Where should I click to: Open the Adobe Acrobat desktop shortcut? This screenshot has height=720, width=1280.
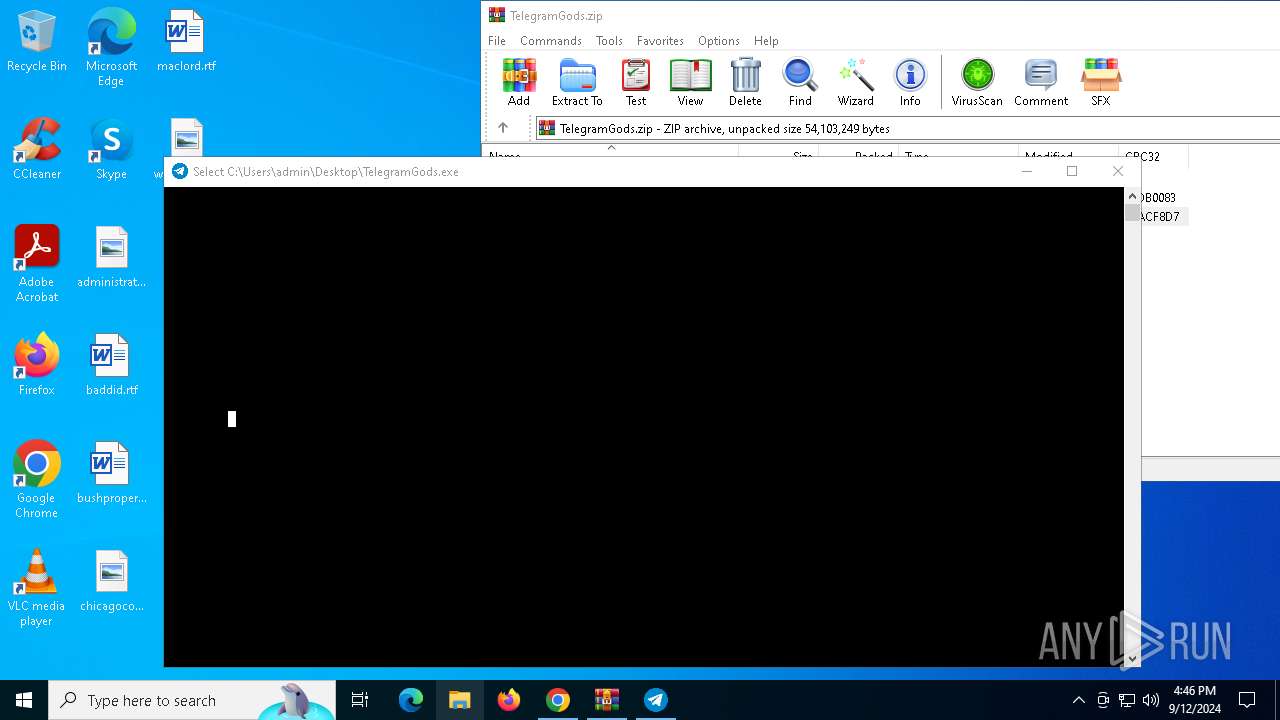(x=37, y=264)
